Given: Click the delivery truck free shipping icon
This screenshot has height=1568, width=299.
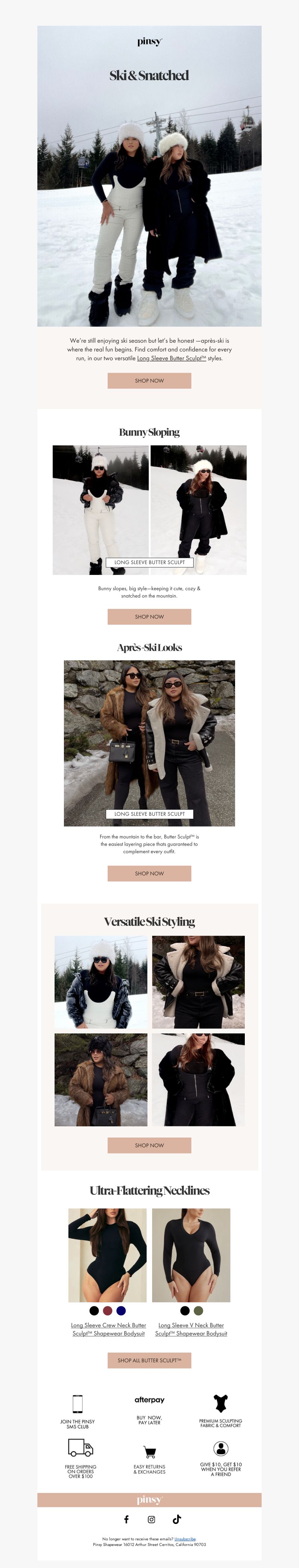Looking at the screenshot, I should pos(80,1447).
